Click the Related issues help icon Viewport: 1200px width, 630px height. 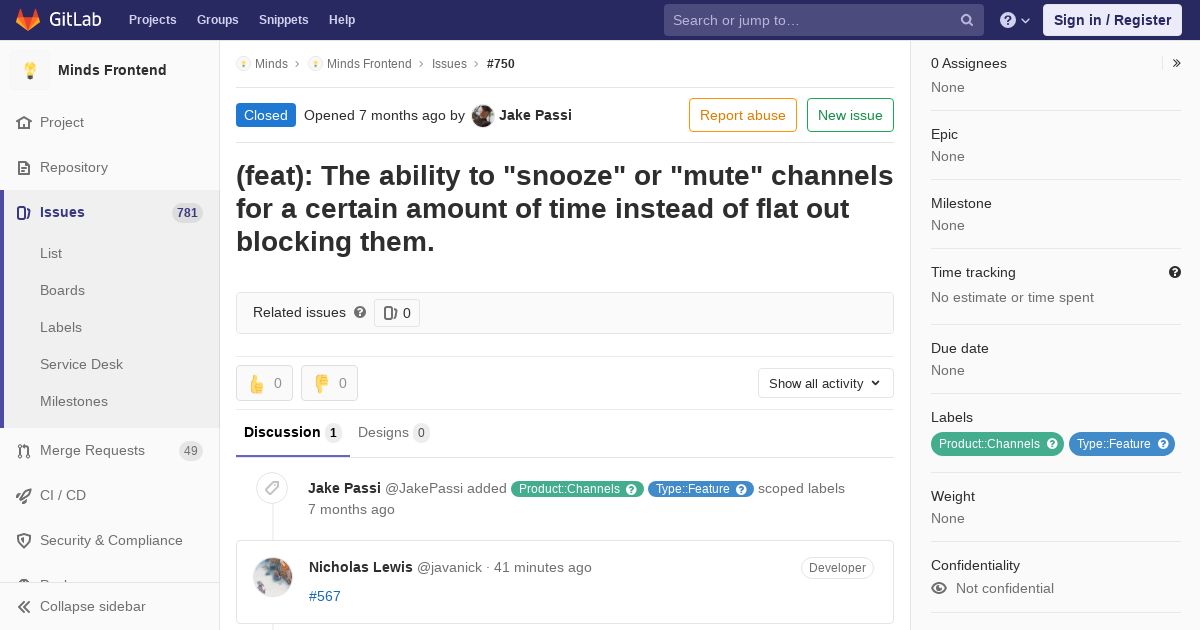tap(360, 312)
